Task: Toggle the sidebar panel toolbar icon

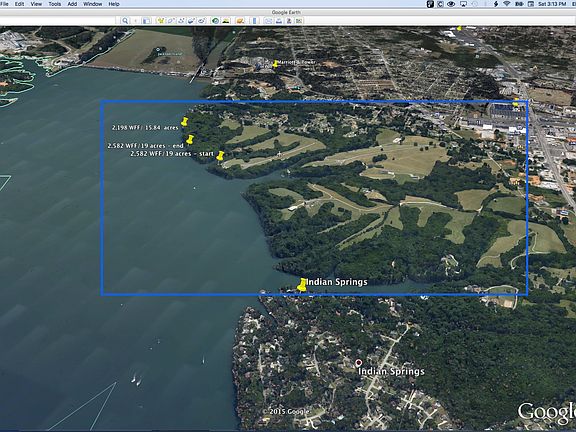Action: point(146,21)
